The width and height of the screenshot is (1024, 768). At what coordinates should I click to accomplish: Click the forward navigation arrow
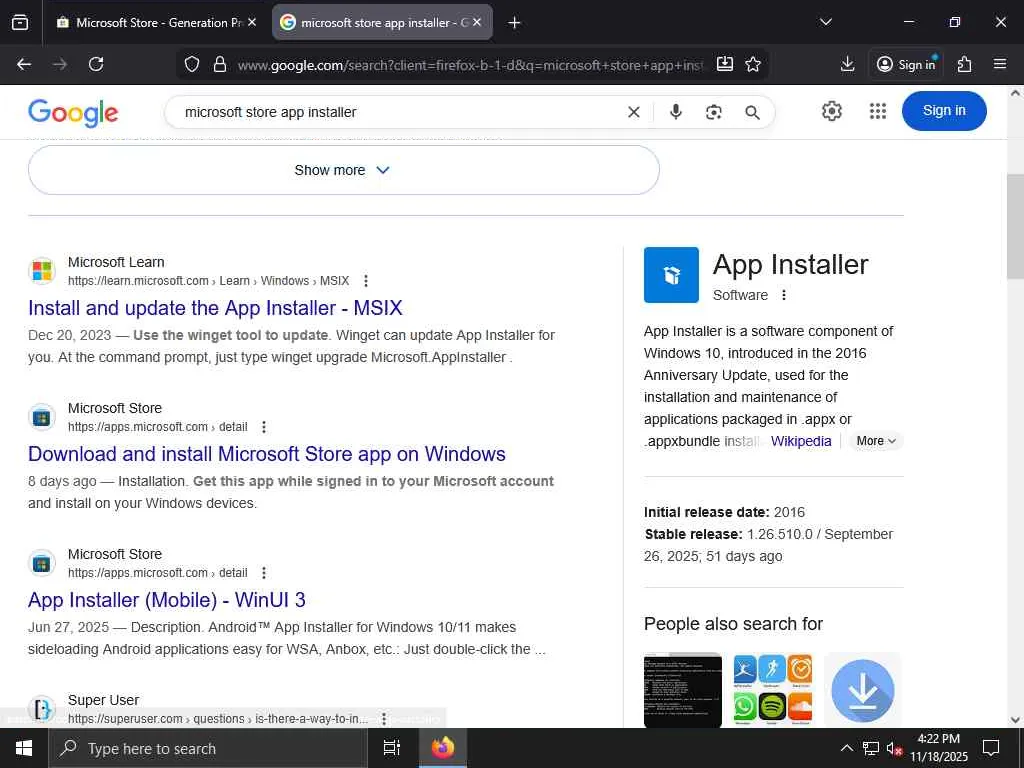(x=60, y=64)
